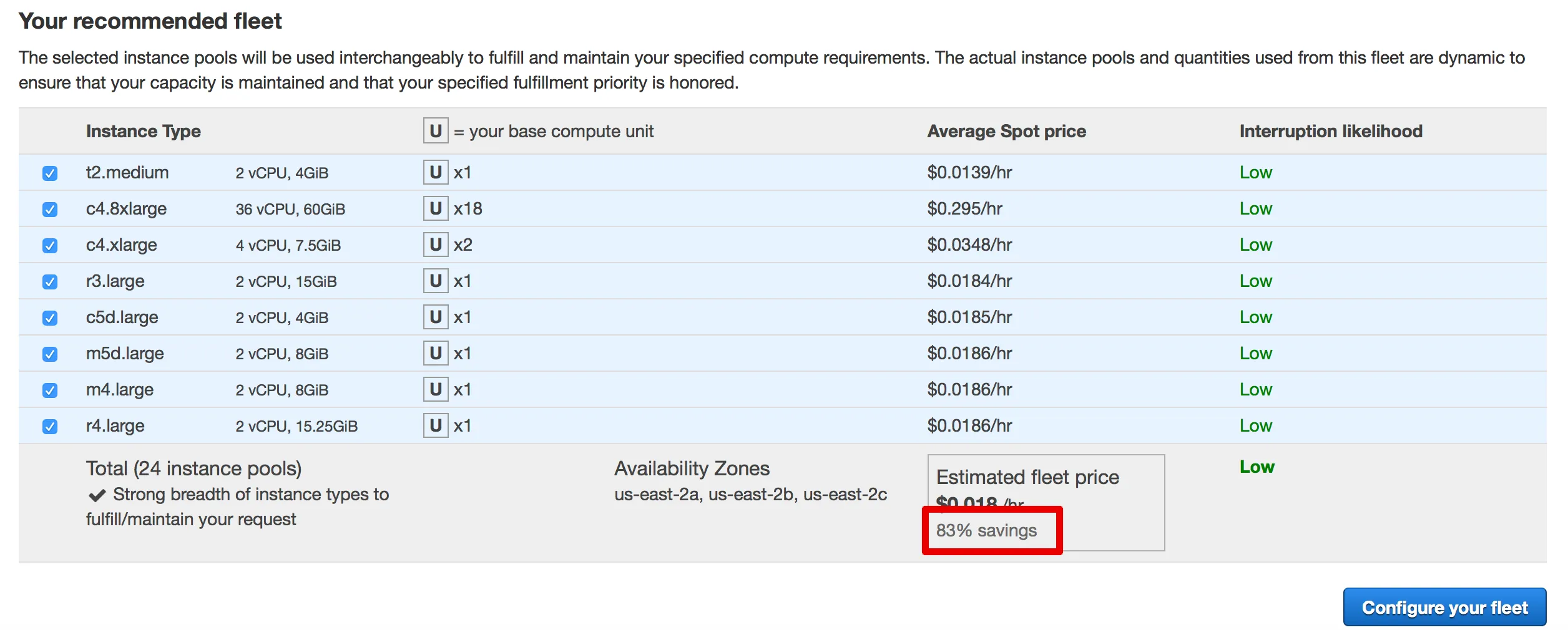This screenshot has width=1568, height=630.
Task: Toggle the c4.8xlarge instance checkbox
Action: coord(50,210)
